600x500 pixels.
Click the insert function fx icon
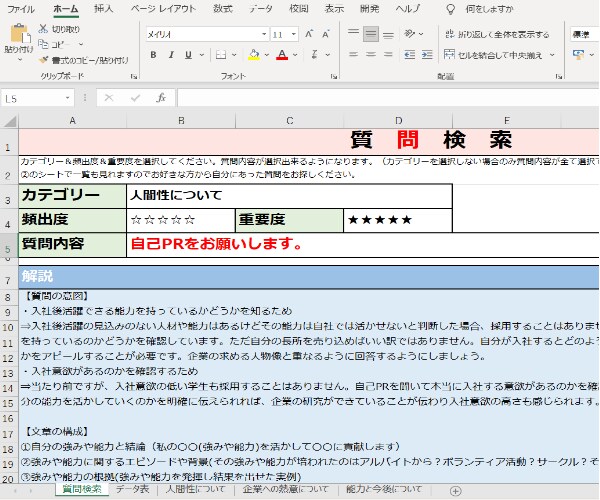161,98
